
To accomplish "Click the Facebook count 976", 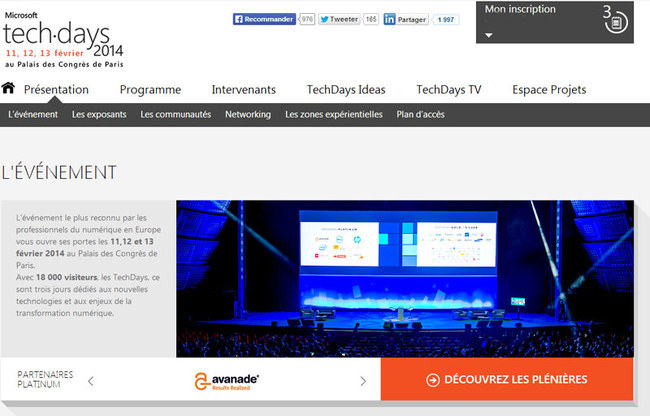I will click(307, 19).
